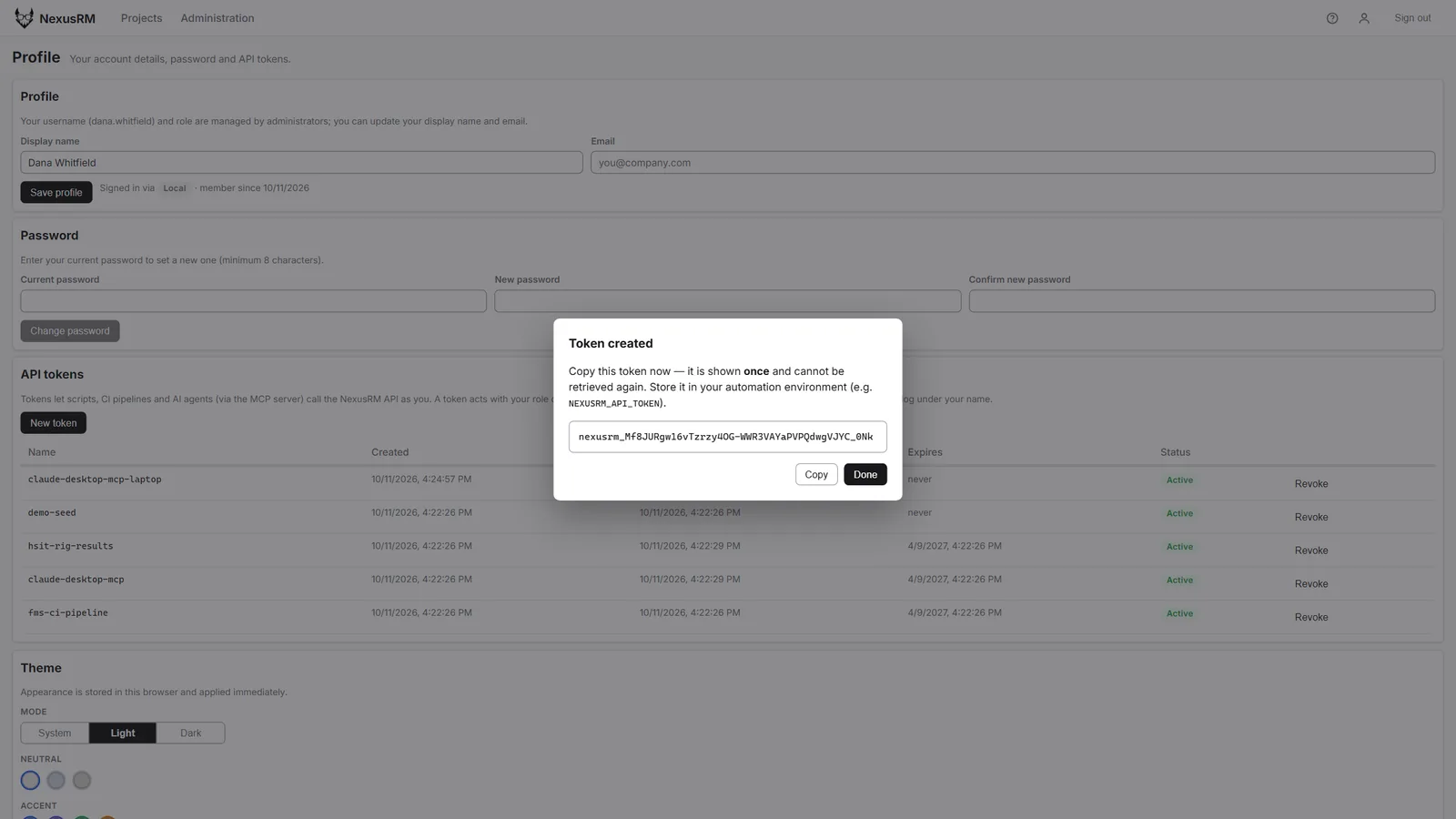Open the user profile icon

1364,18
